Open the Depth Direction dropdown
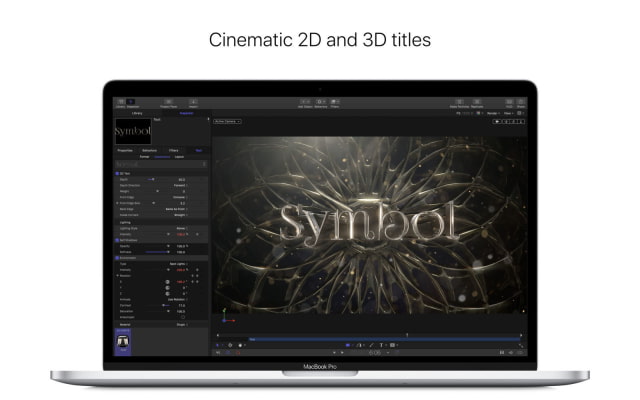Viewport: 640px width, 400px height. (x=182, y=185)
